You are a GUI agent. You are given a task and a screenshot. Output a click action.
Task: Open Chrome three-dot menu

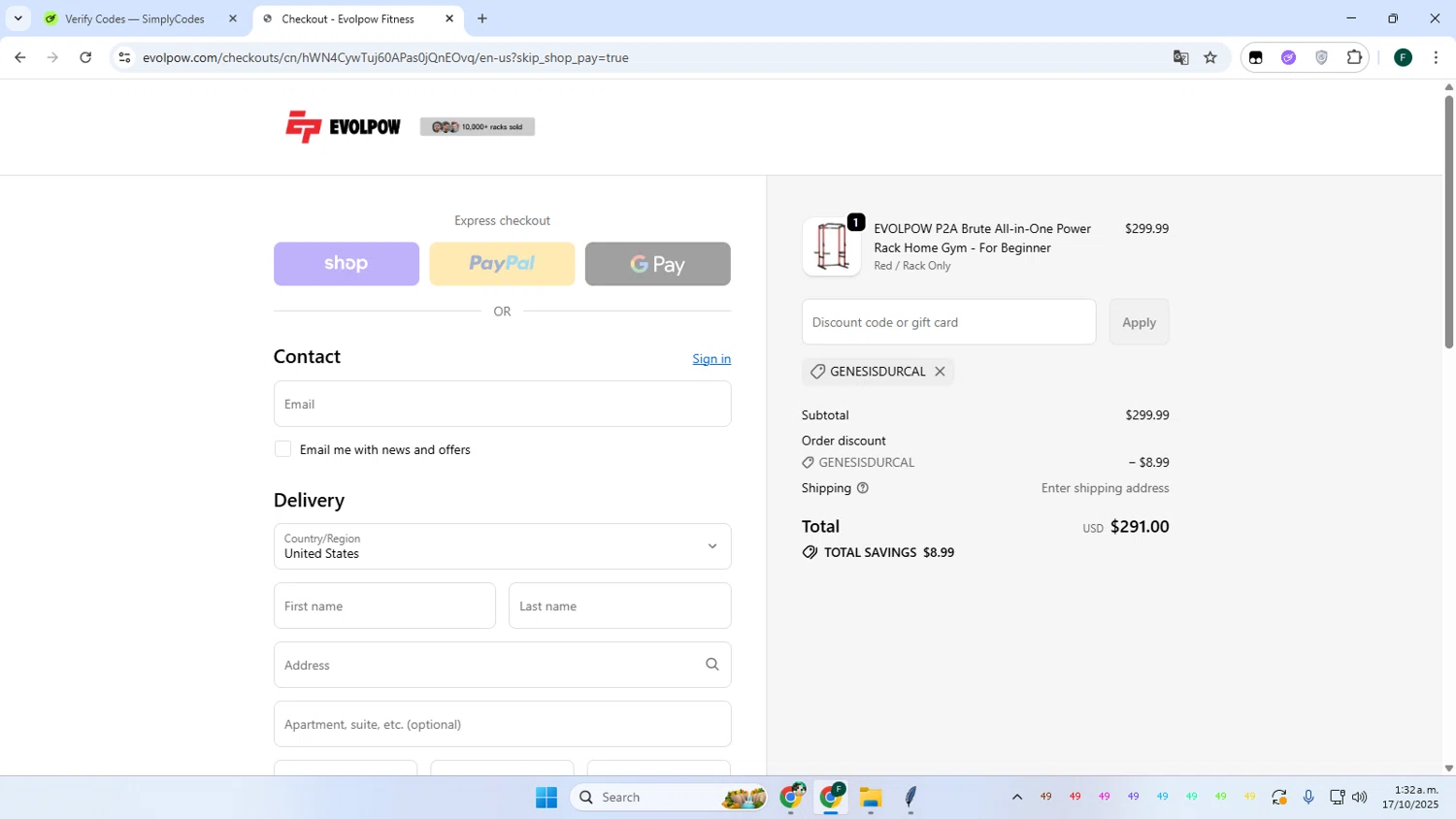[x=1436, y=57]
